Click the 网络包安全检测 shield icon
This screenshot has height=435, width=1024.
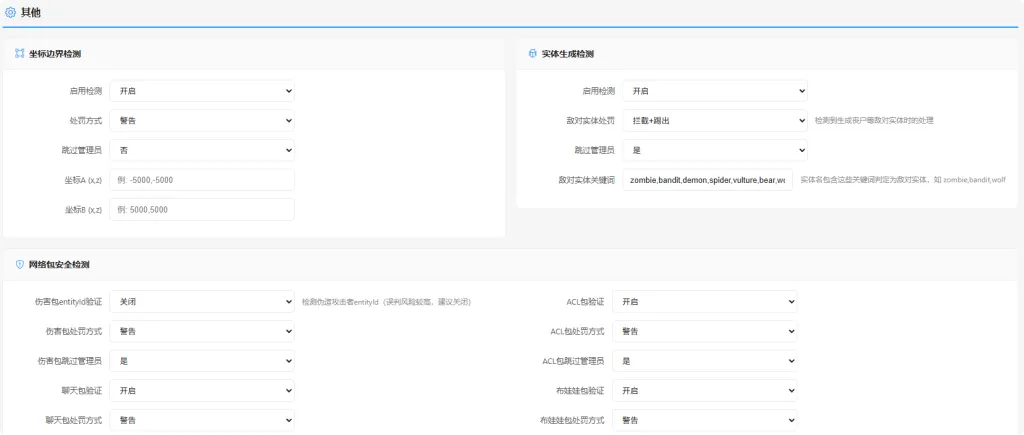[20, 265]
